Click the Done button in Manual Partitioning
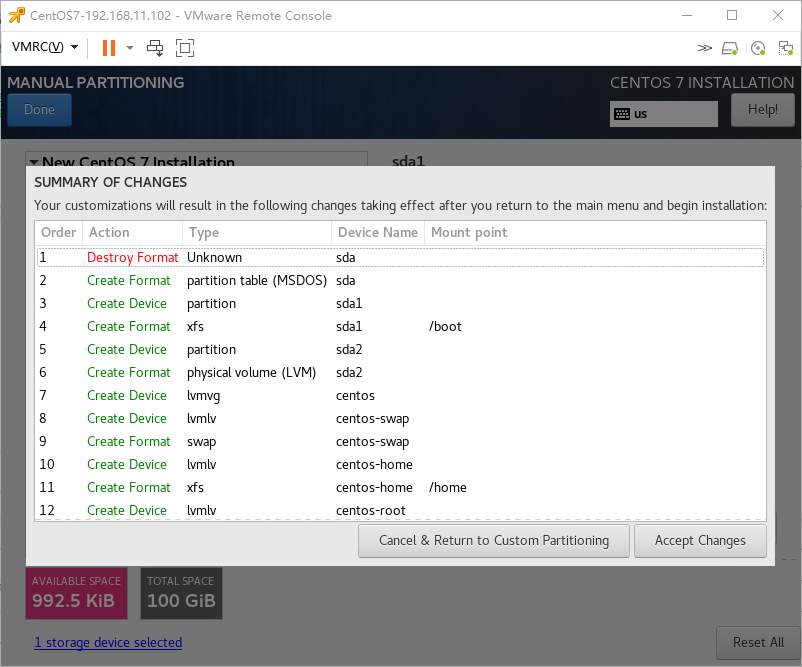Image resolution: width=802 pixels, height=667 pixels. click(39, 109)
